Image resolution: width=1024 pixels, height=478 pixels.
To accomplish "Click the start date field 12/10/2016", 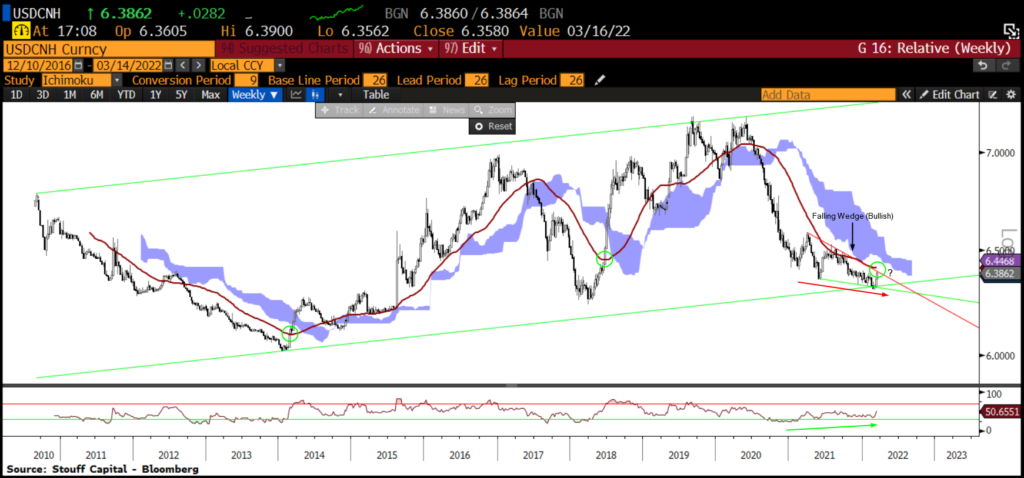I will pos(39,65).
